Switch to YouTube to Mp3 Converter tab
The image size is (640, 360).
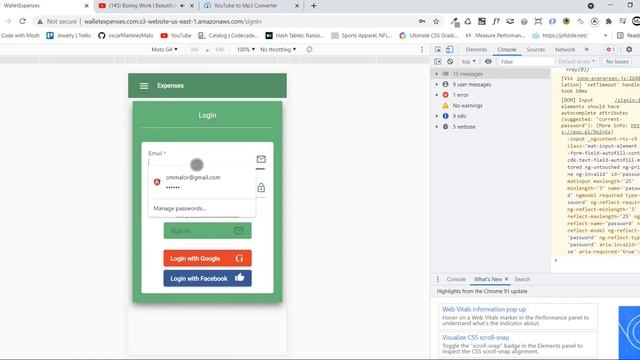[x=245, y=6]
